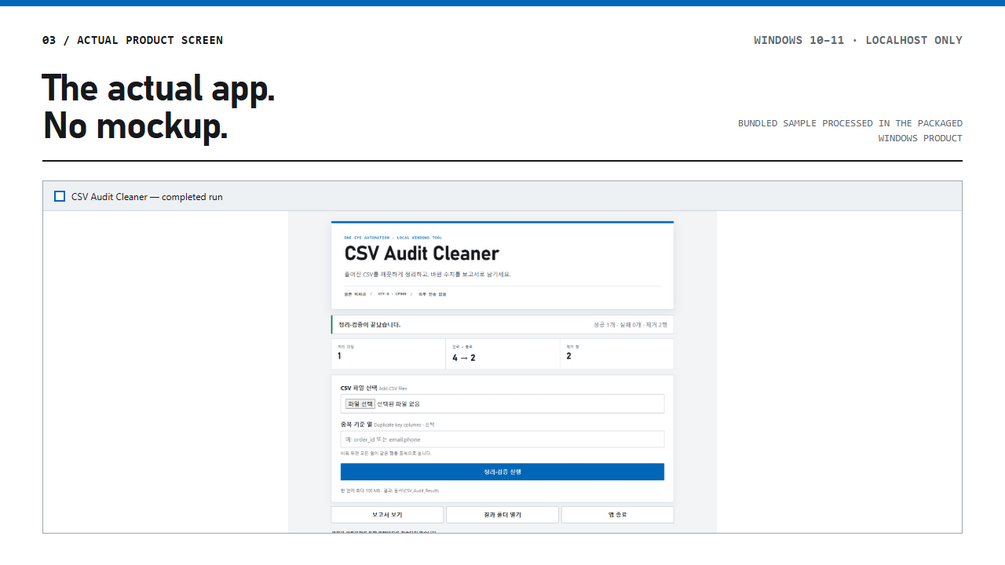Click the 'The actual app. No mockup.' headline
Screen dimensions: 1005x565
[x=158, y=106]
